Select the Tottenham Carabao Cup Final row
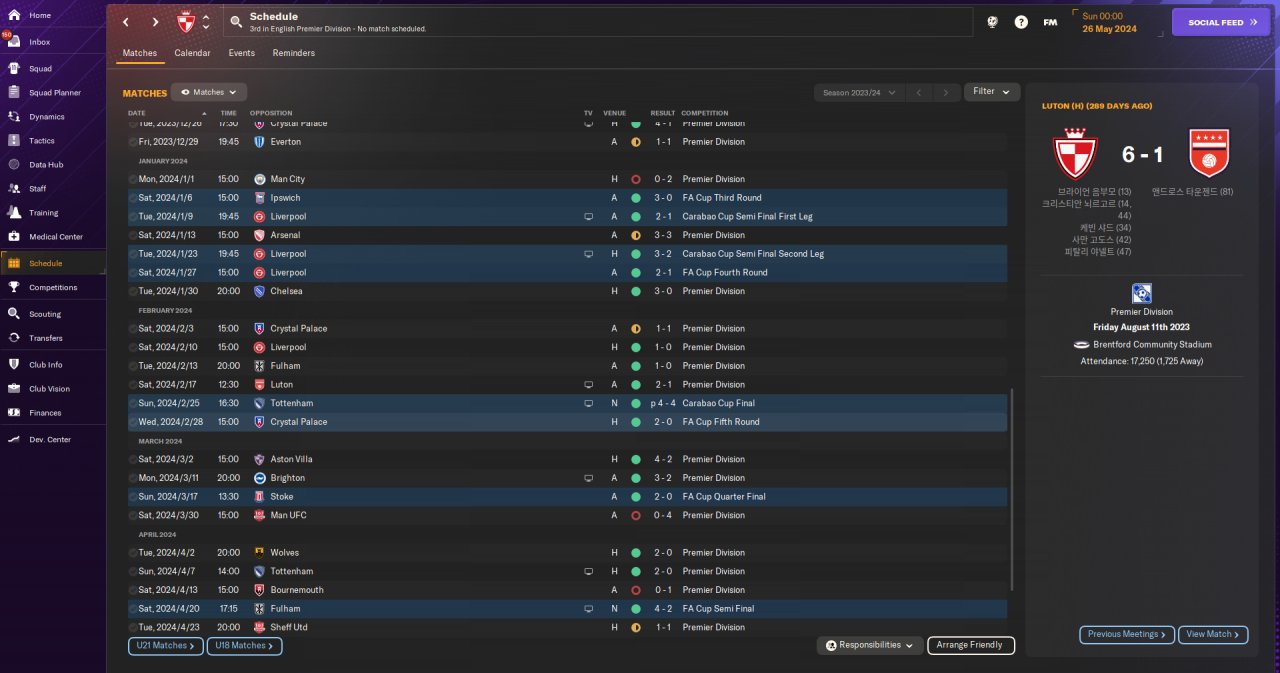This screenshot has width=1280, height=673. point(567,403)
